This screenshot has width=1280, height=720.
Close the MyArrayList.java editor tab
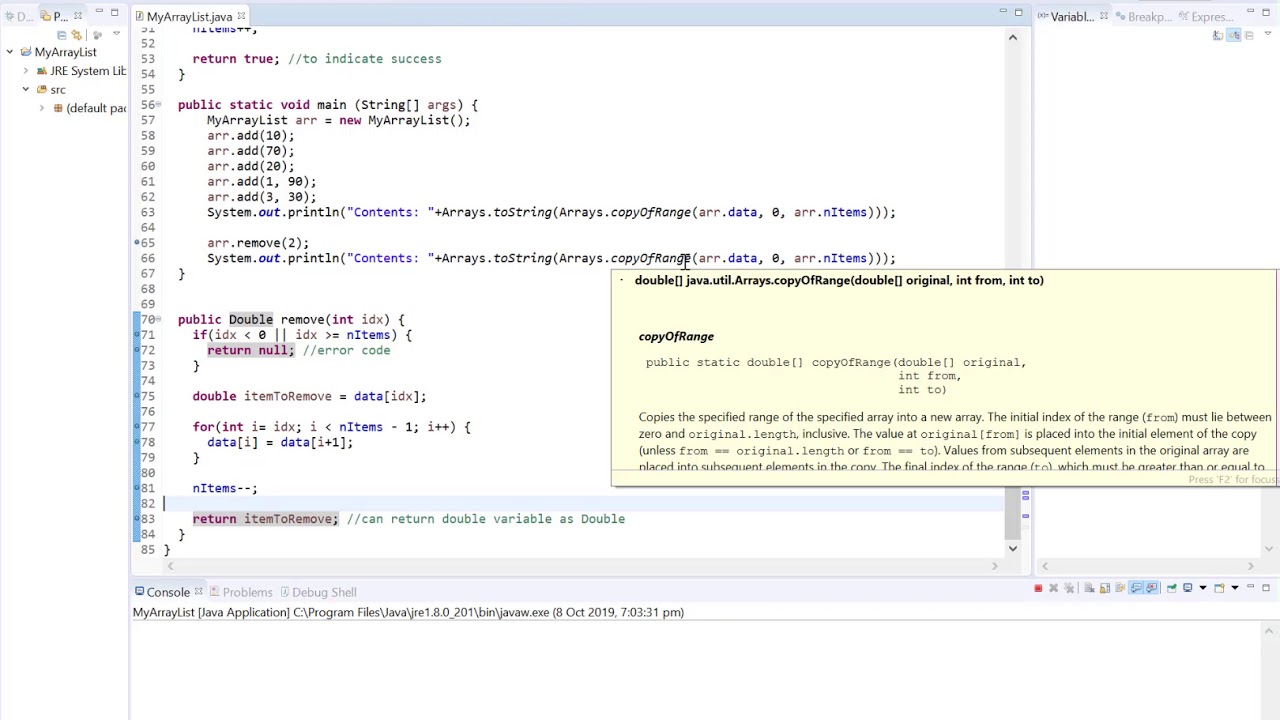pos(241,15)
